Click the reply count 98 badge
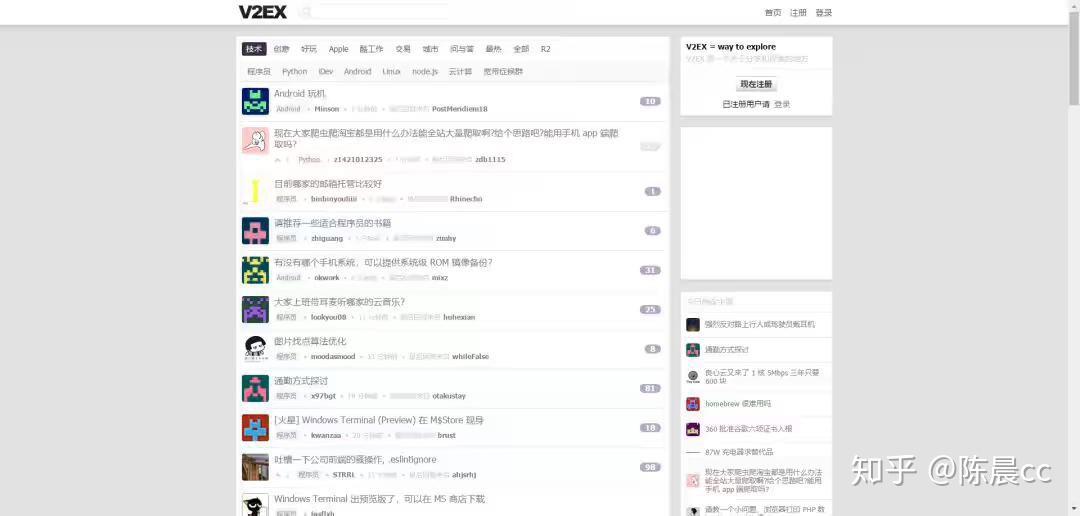 pos(650,467)
